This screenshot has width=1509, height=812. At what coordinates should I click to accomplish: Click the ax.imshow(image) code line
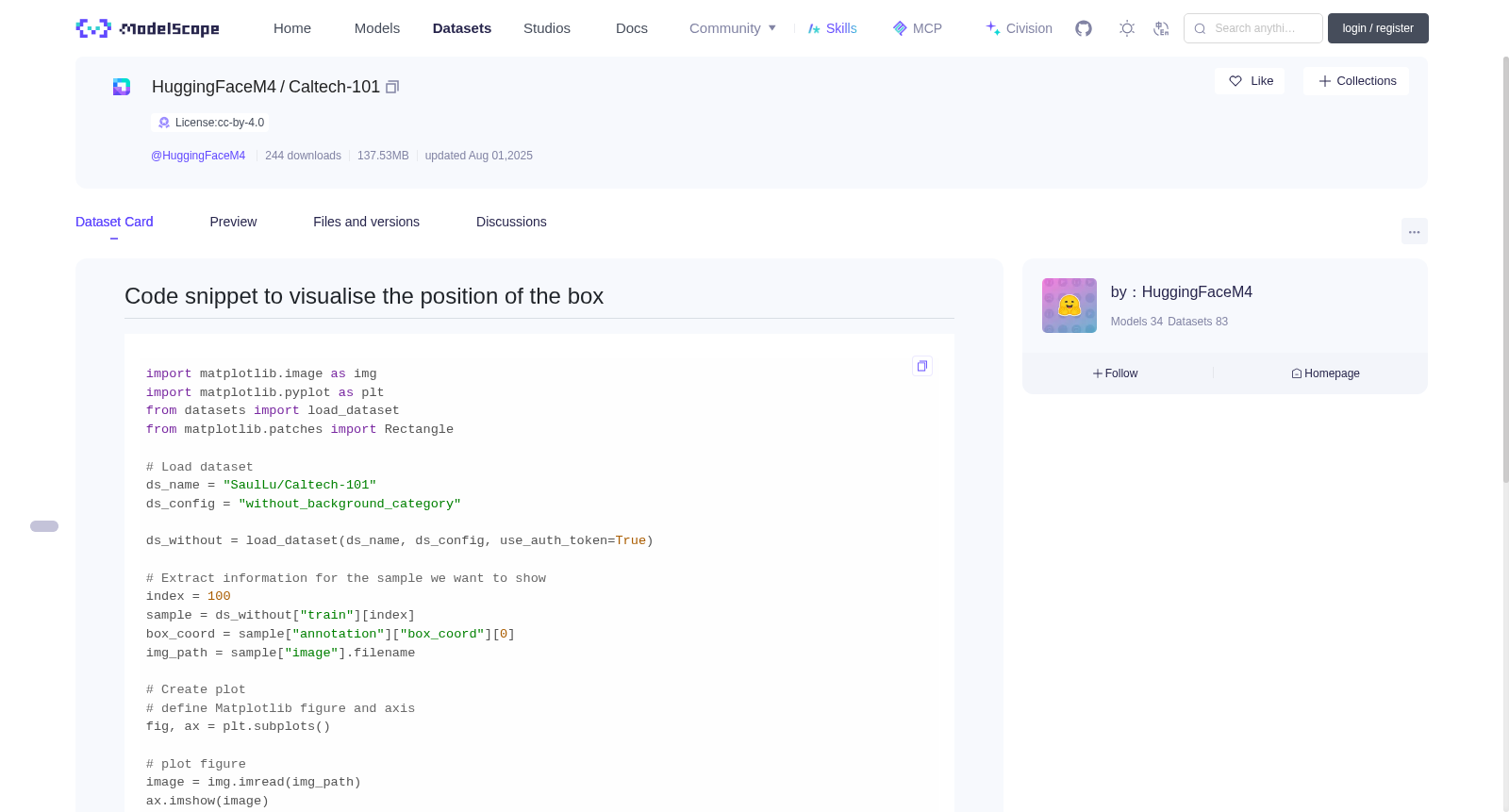207,801
